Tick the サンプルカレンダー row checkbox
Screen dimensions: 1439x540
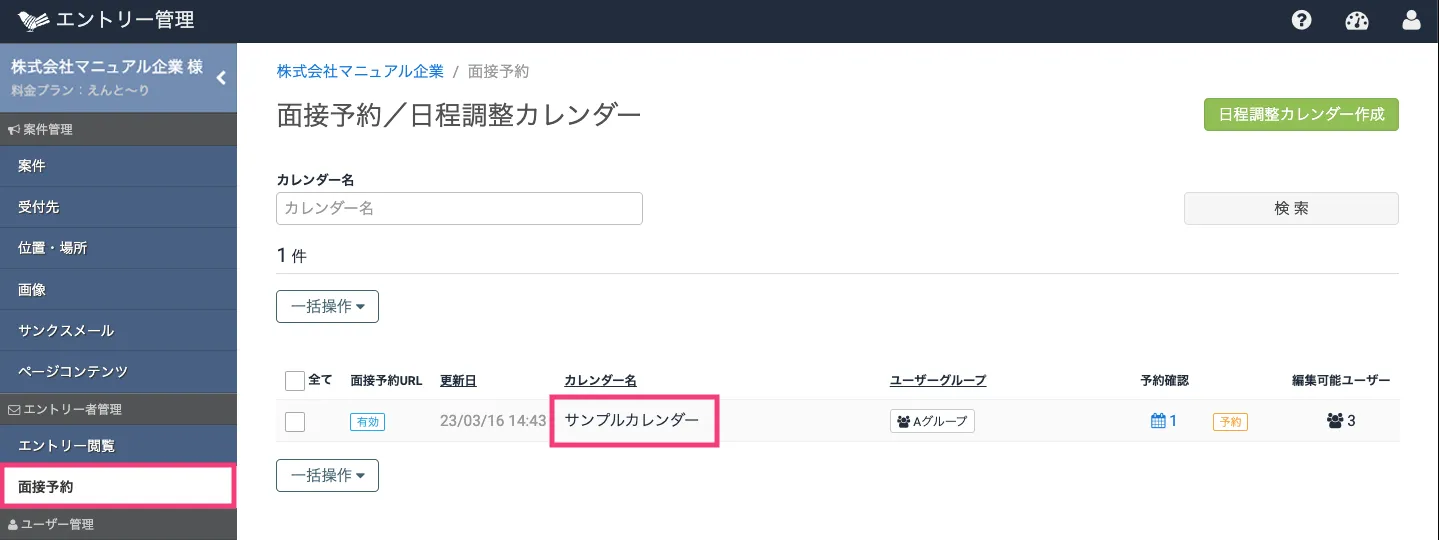(x=294, y=421)
